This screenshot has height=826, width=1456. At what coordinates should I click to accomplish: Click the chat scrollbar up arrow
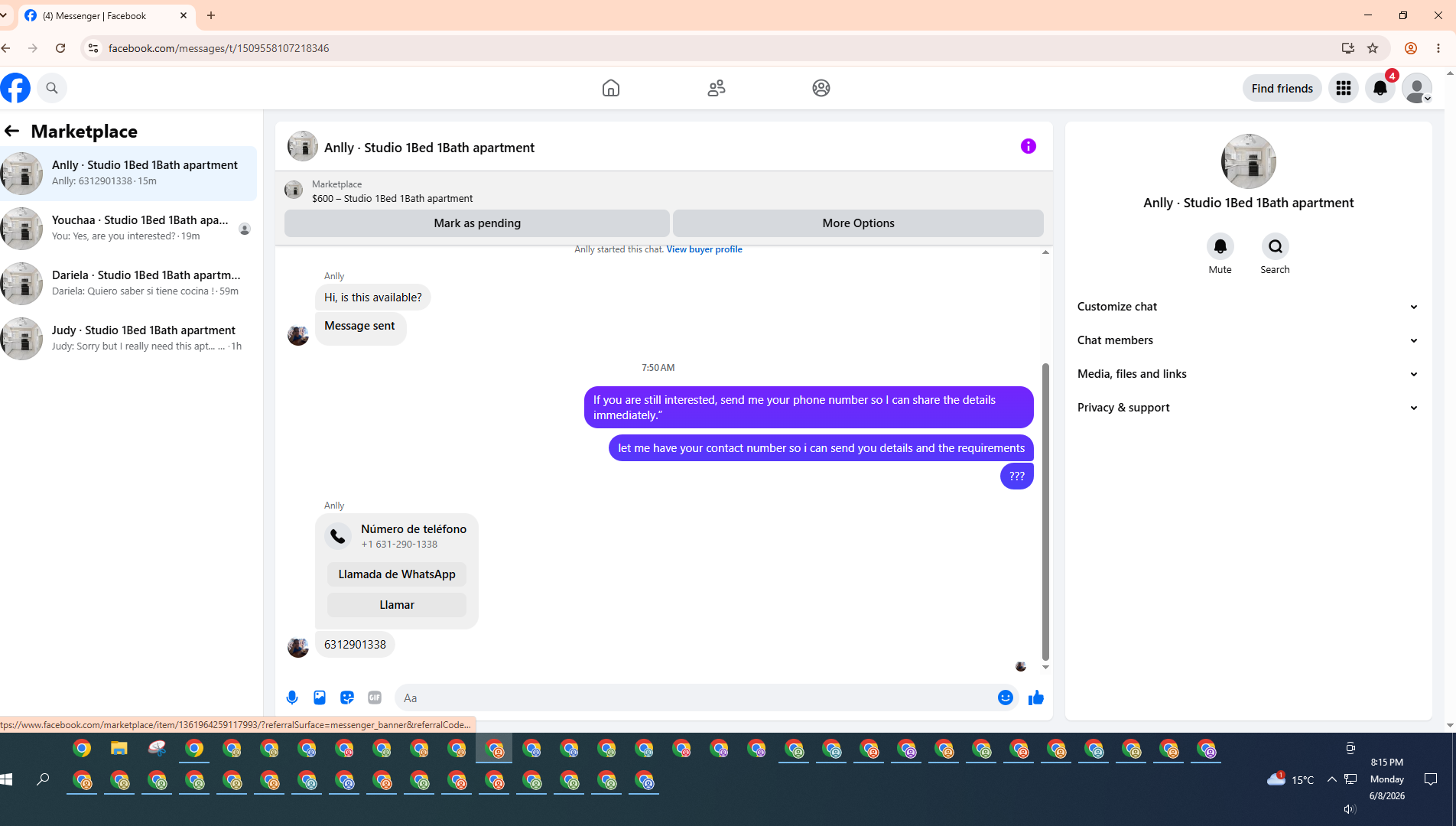click(1045, 252)
